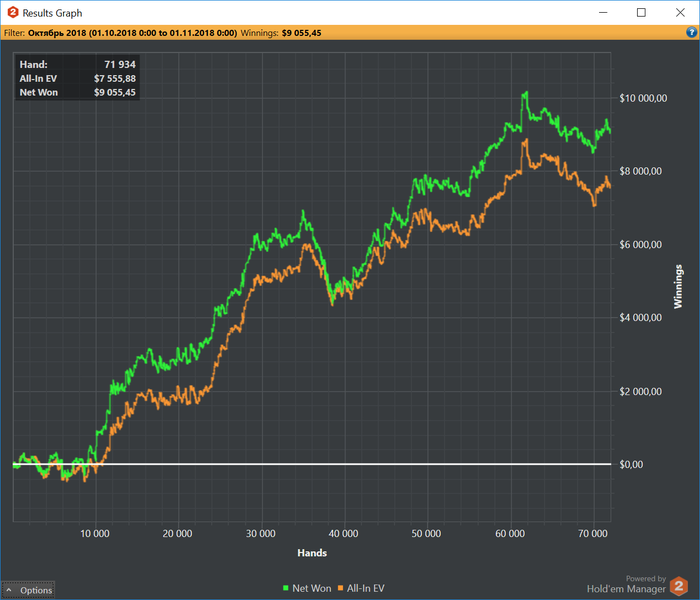Click the Winnings $9 055,45 filter text
700x600 pixels.
(281, 33)
